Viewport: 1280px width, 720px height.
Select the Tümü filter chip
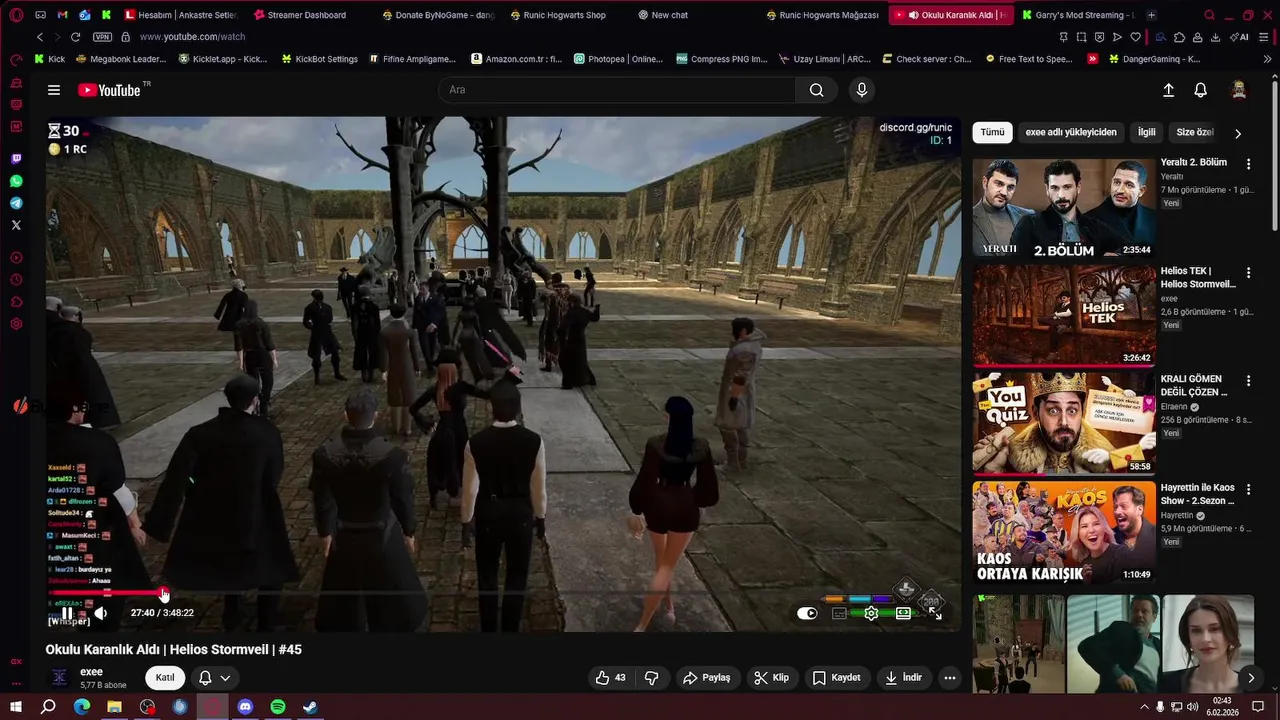click(x=992, y=132)
